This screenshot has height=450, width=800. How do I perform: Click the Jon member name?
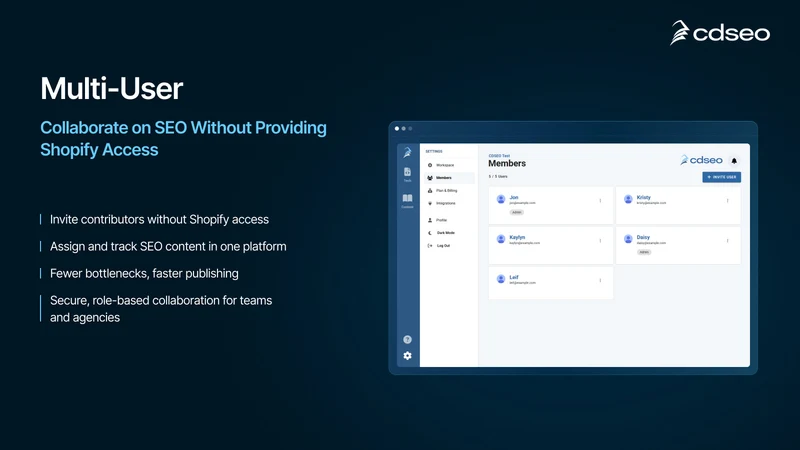pos(514,197)
